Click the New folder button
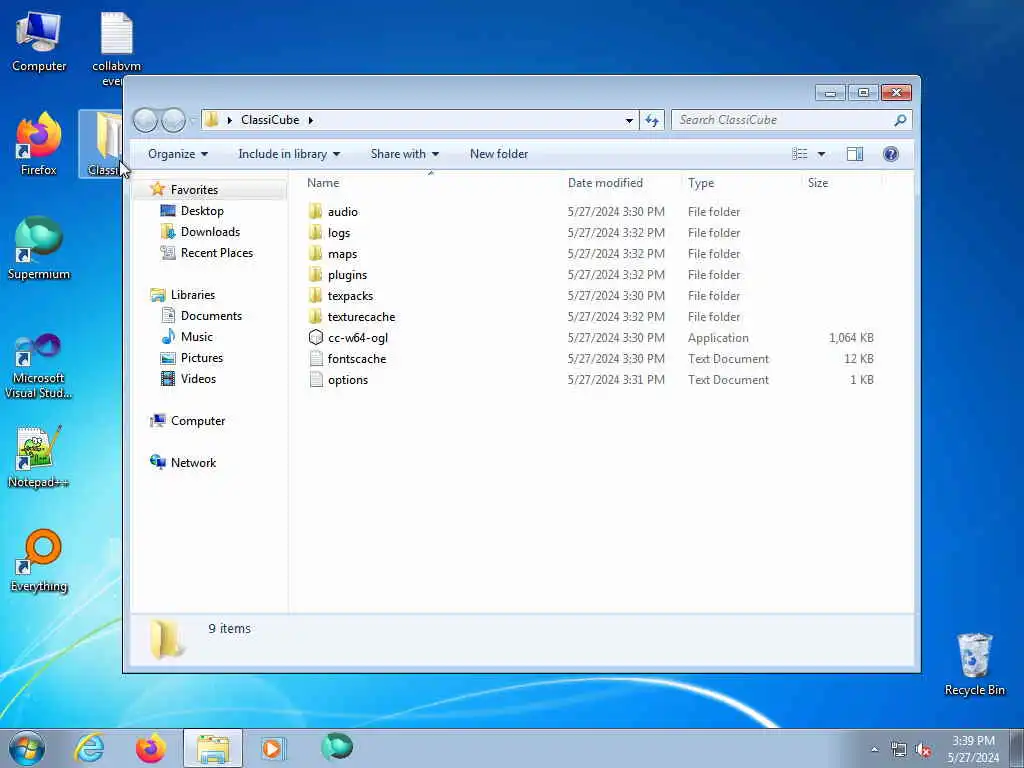Image resolution: width=1024 pixels, height=768 pixels. coord(499,154)
